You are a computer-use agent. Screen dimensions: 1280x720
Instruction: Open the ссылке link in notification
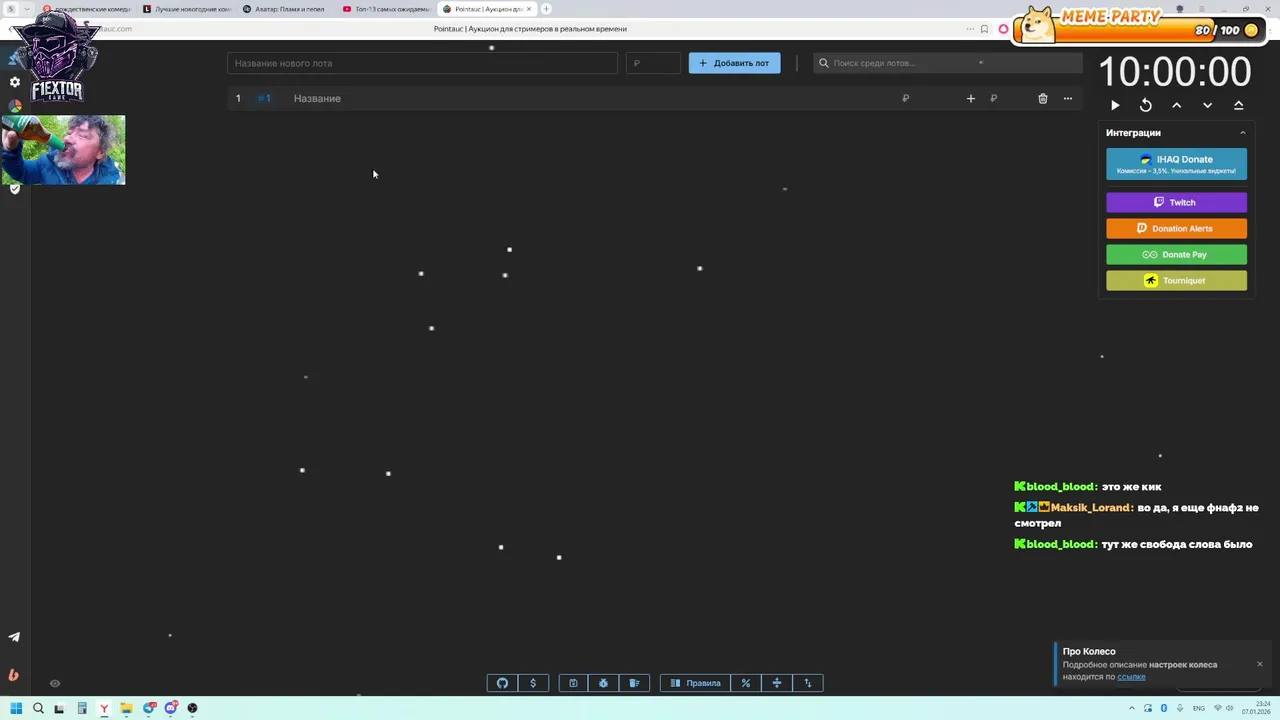click(1131, 677)
